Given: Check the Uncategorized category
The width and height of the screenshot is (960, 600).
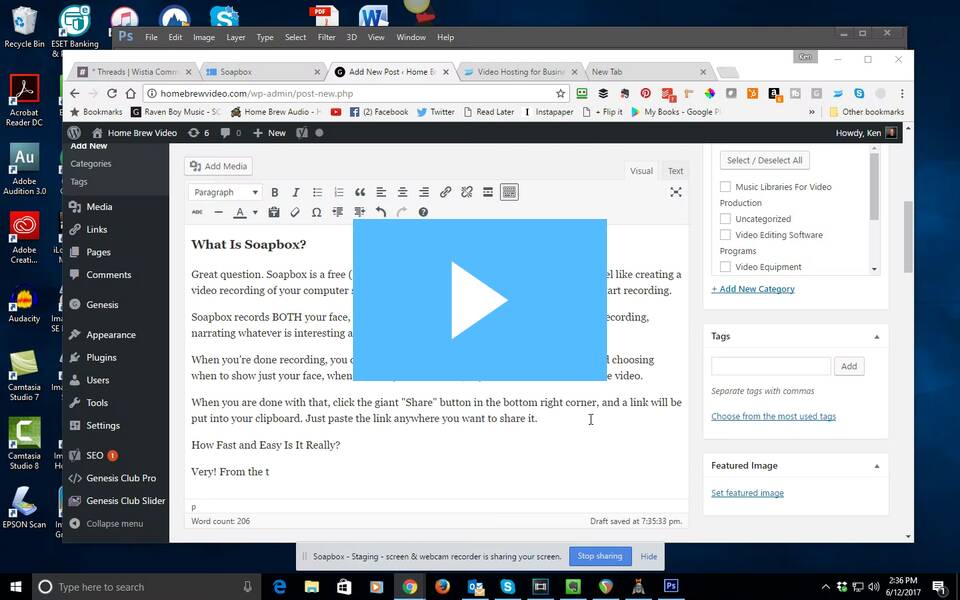Looking at the screenshot, I should [x=726, y=219].
